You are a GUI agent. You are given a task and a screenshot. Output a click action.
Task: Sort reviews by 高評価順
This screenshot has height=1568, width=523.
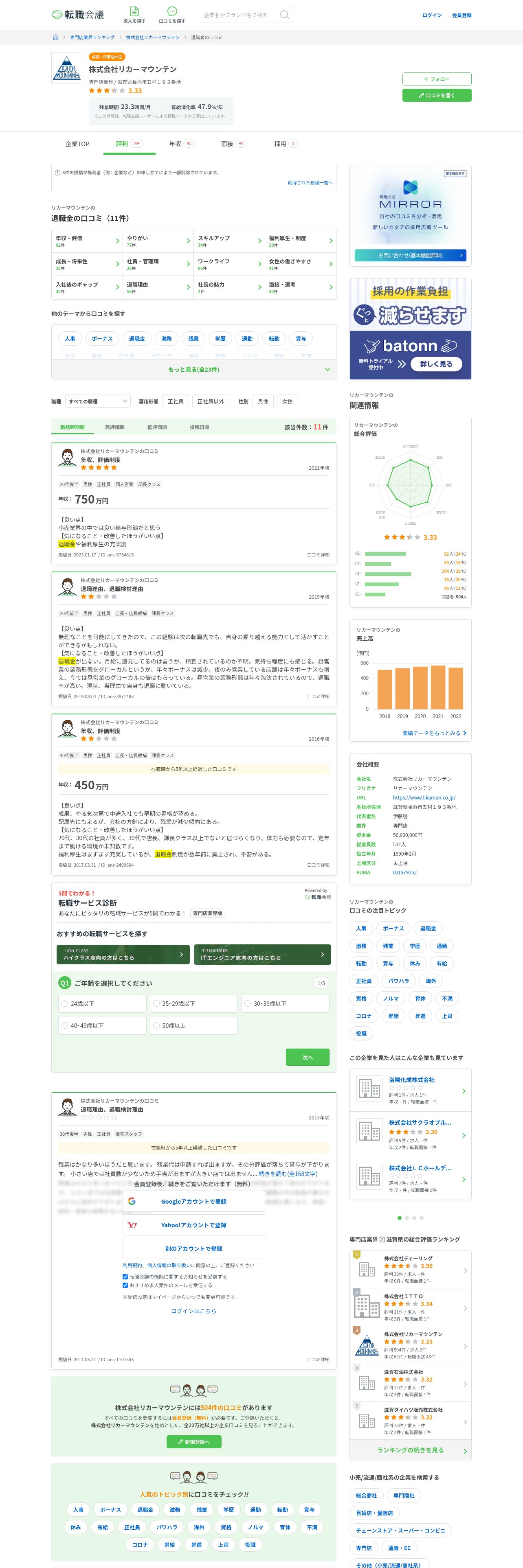114,427
